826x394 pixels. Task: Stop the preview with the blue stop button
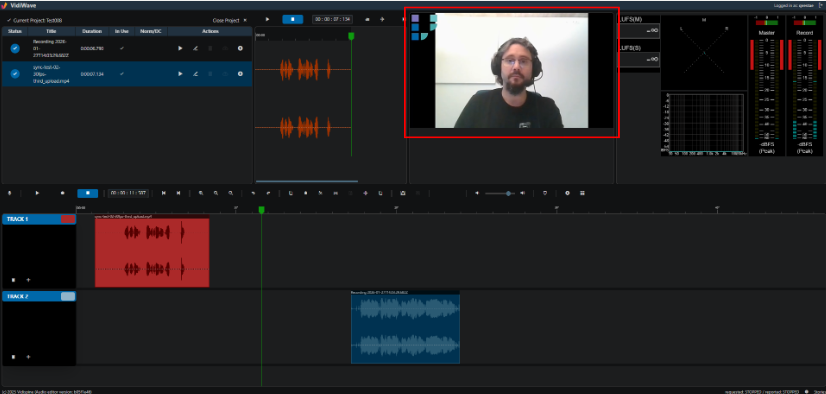coord(292,19)
